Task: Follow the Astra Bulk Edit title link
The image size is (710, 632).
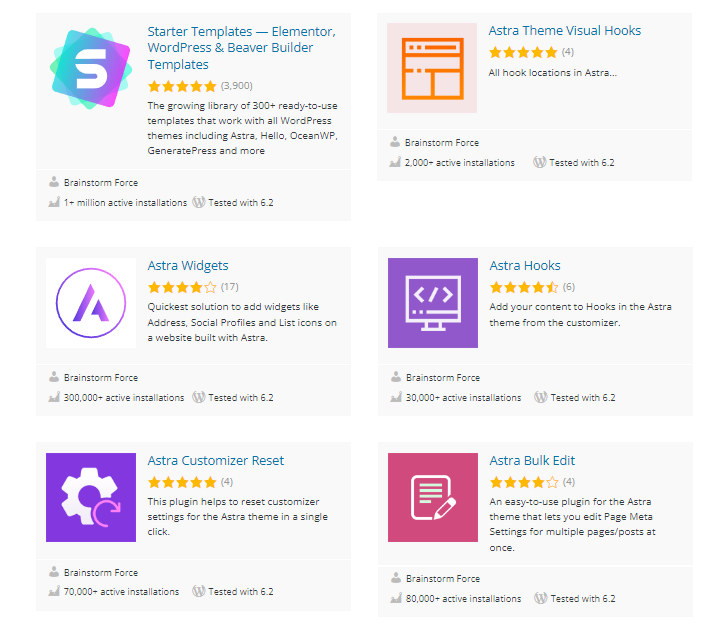Action: (532, 460)
